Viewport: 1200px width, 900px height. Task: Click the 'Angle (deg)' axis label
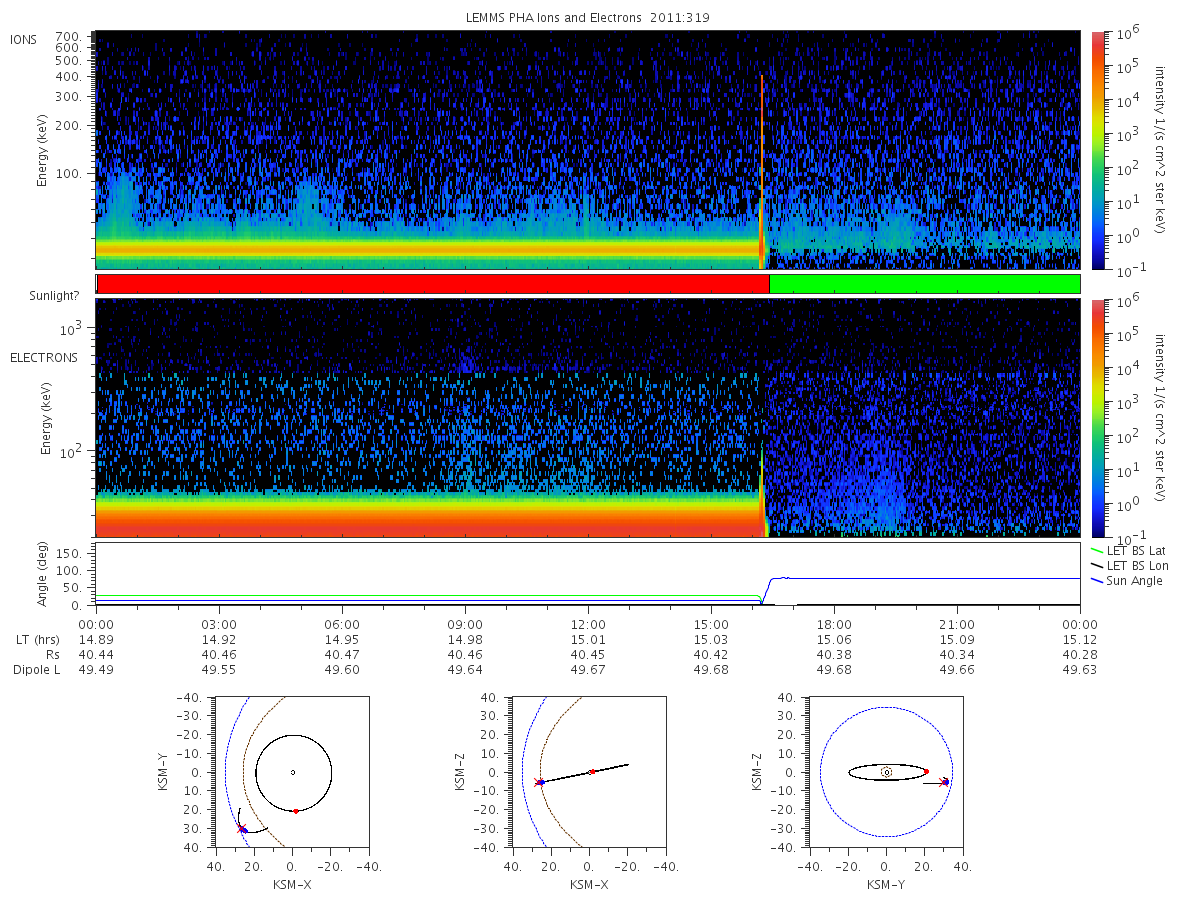[x=44, y=573]
